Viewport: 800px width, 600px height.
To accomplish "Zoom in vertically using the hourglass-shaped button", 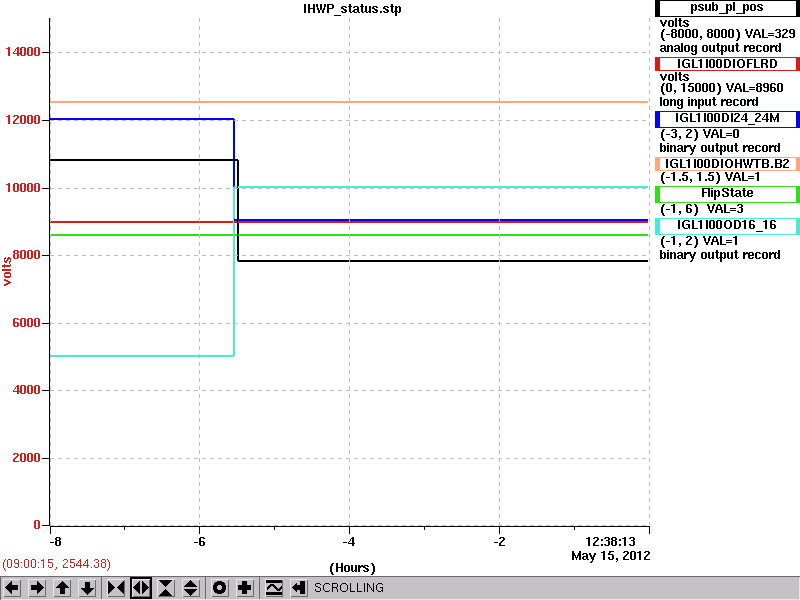I will point(166,588).
